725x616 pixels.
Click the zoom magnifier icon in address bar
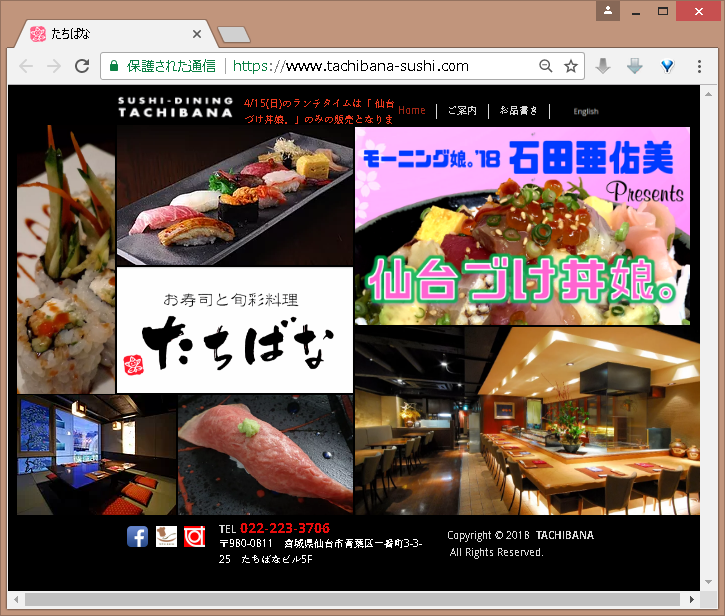[x=546, y=66]
